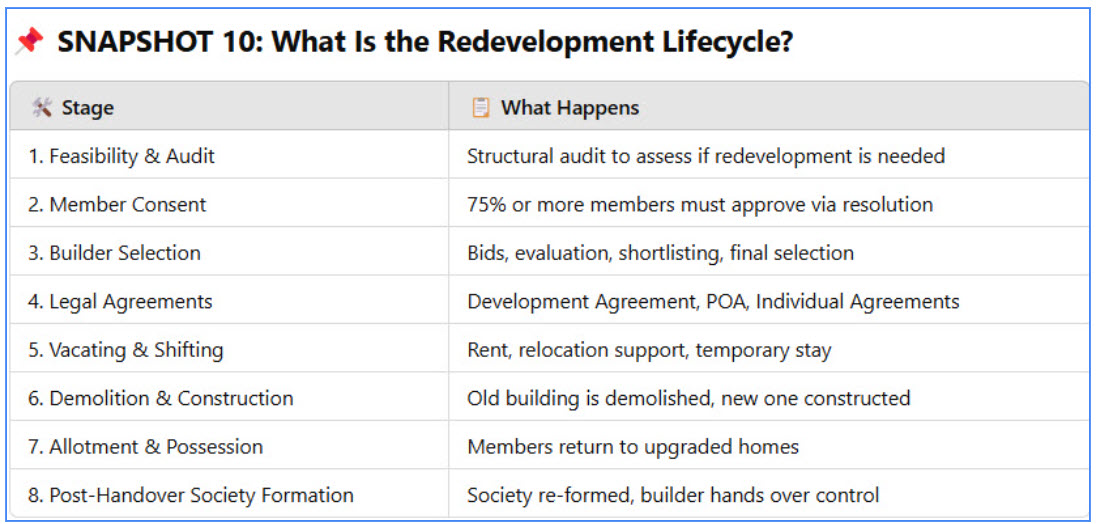Select the SNAPSHOT 10 heading text
The image size is (1098, 524).
[x=425, y=42]
